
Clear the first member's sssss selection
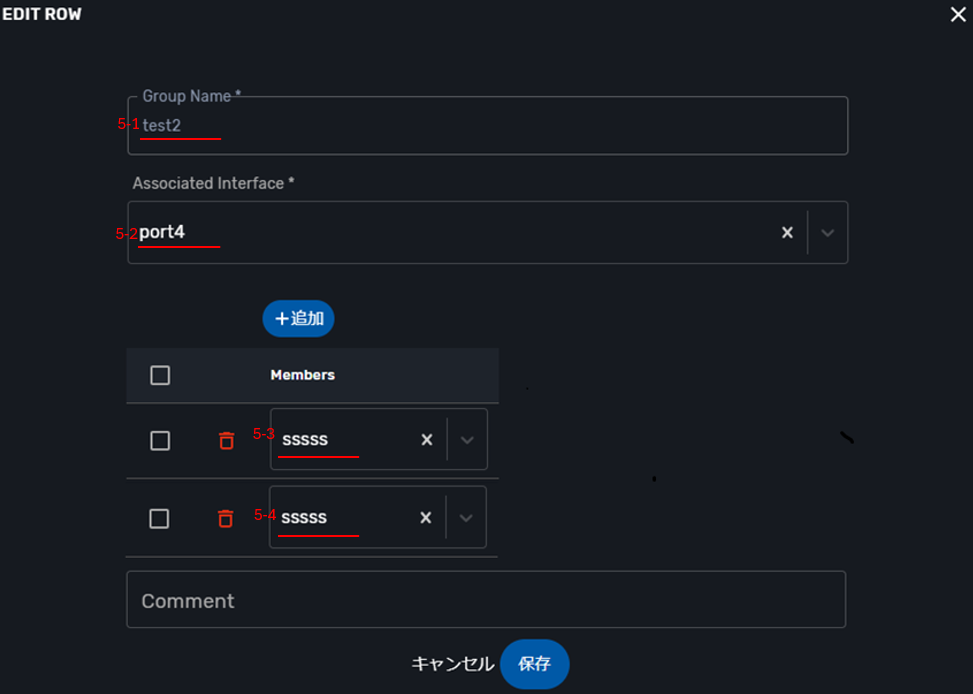(427, 440)
